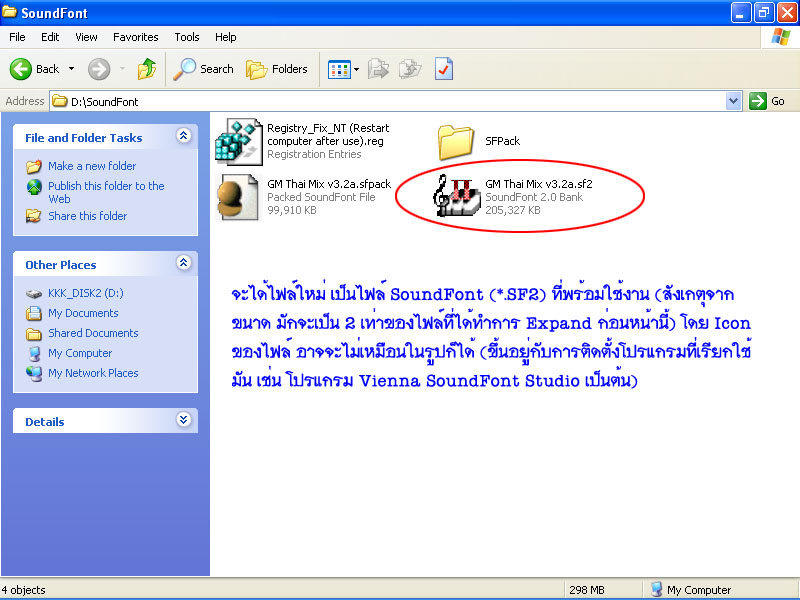The height and width of the screenshot is (600, 800).
Task: Expand the Details panel
Action: (x=183, y=420)
